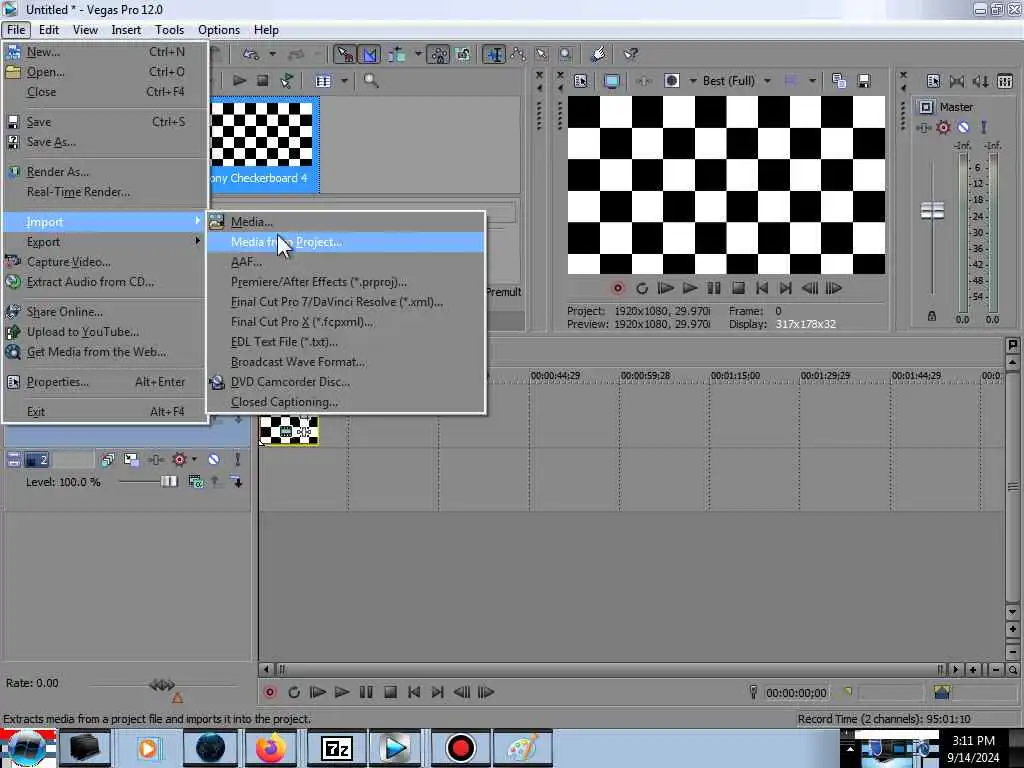Pick the AAF... import option
Screen dimensions: 1024x768
pos(346,262)
